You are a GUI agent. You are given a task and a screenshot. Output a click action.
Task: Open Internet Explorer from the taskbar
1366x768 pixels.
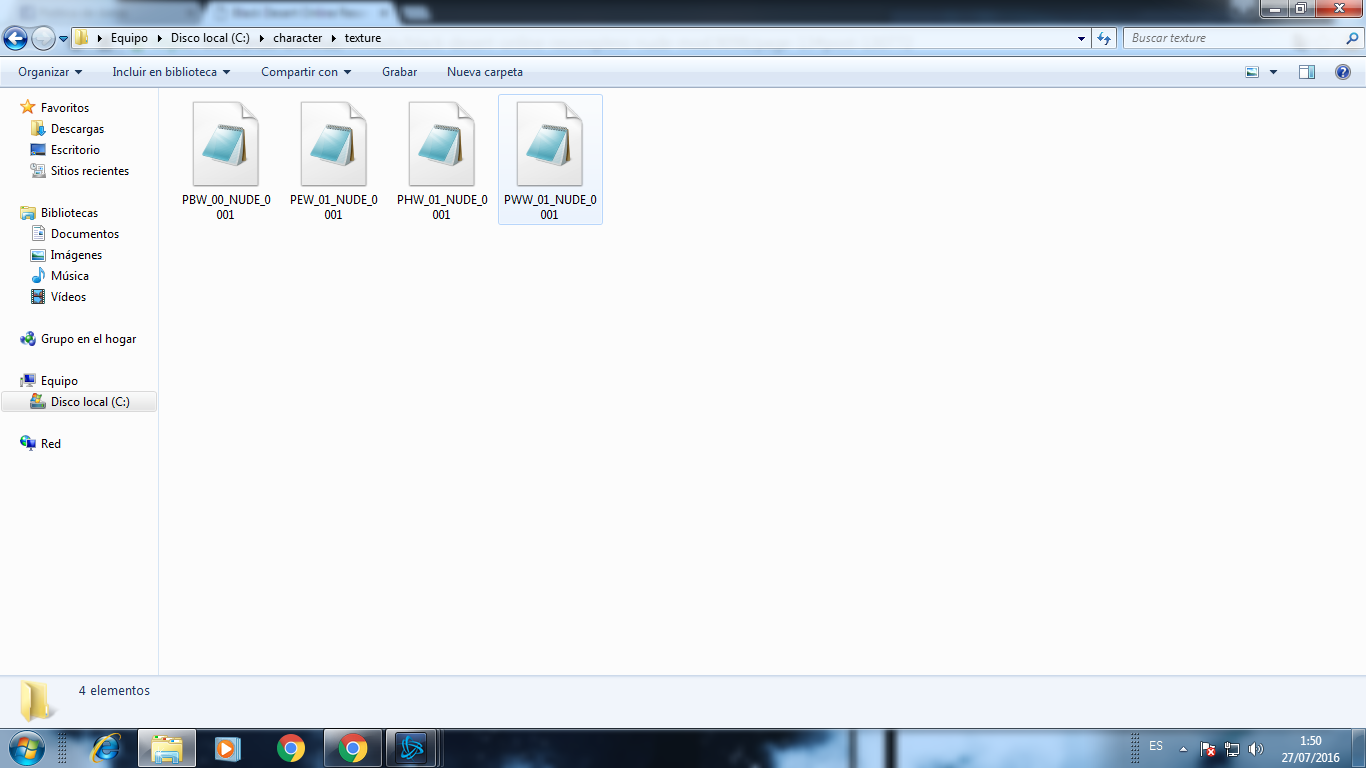[105, 748]
